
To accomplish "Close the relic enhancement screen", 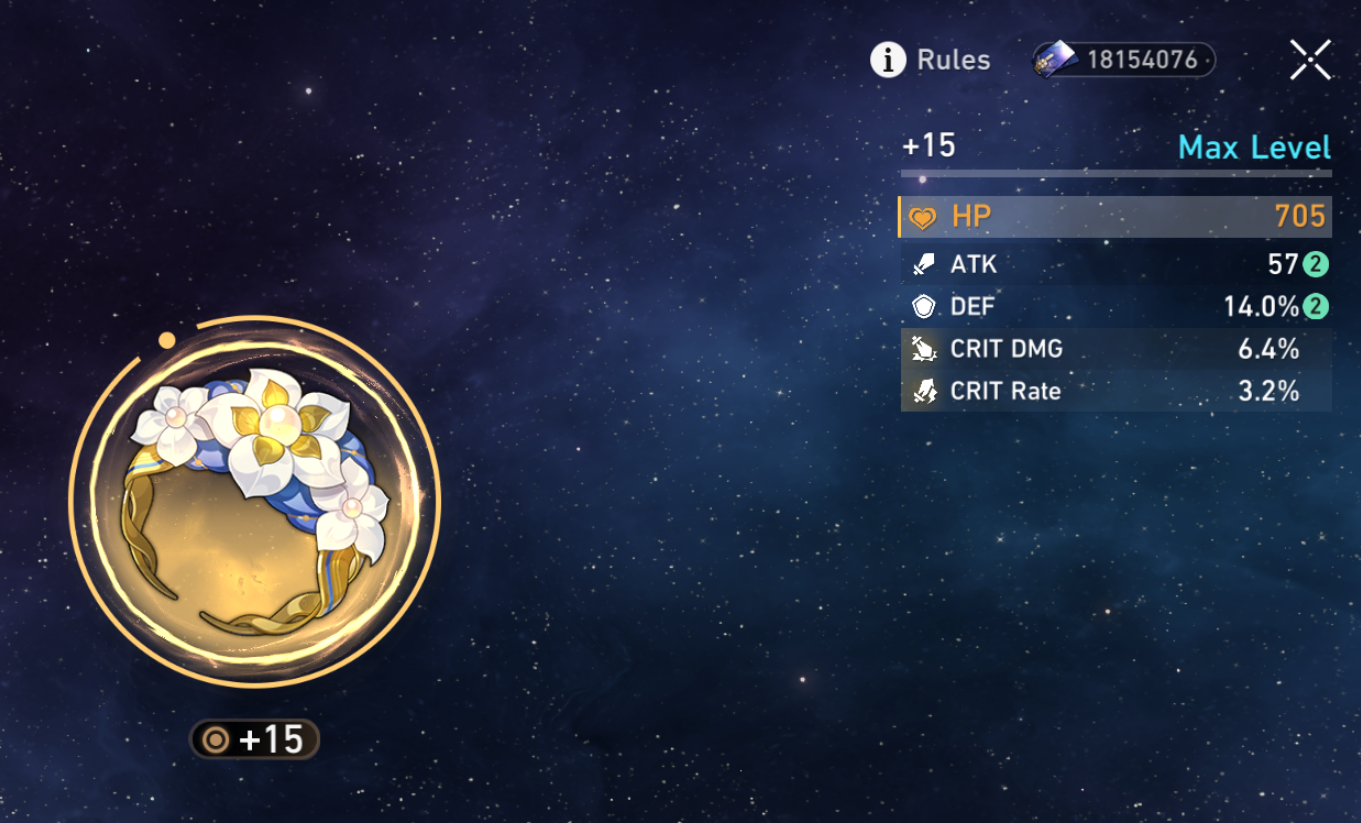I will (1310, 60).
